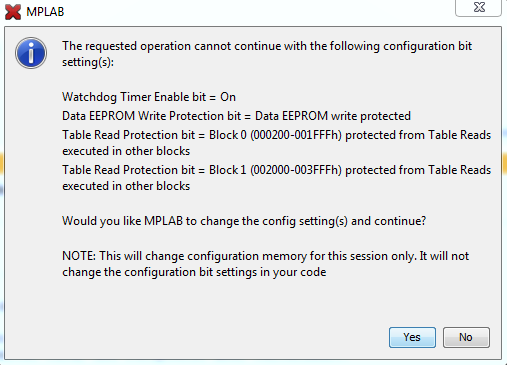Click the 'Would you like MPLAB' question

[244, 221]
